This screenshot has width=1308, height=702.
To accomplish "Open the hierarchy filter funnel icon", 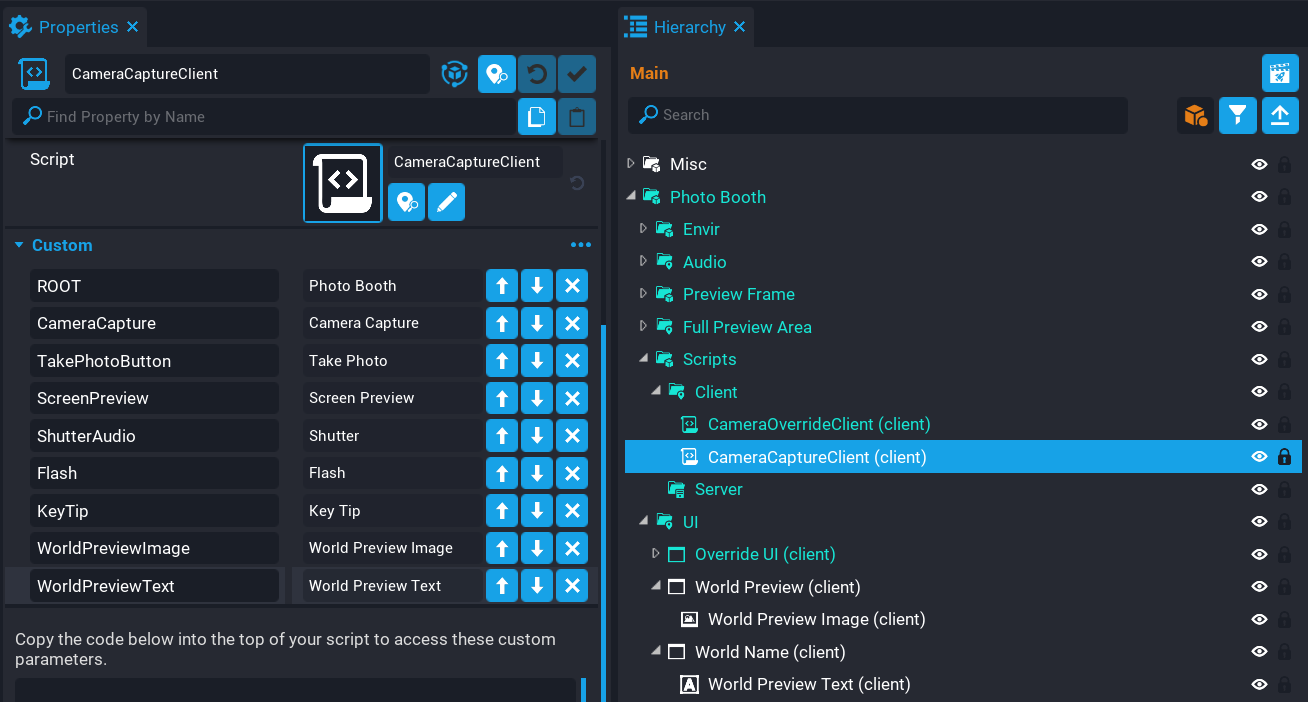I will click(1238, 115).
